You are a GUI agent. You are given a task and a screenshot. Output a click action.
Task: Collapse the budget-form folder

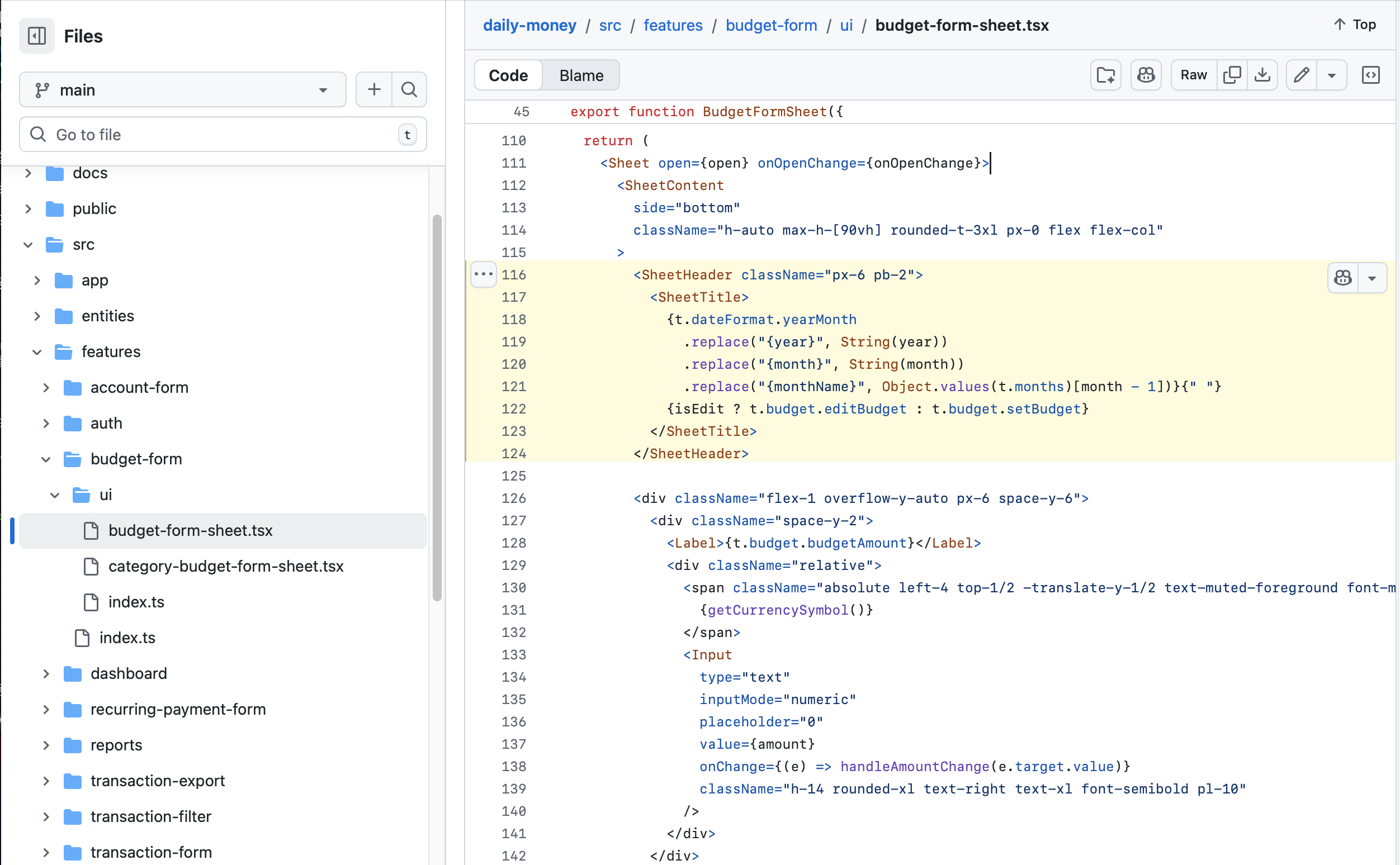click(46, 459)
